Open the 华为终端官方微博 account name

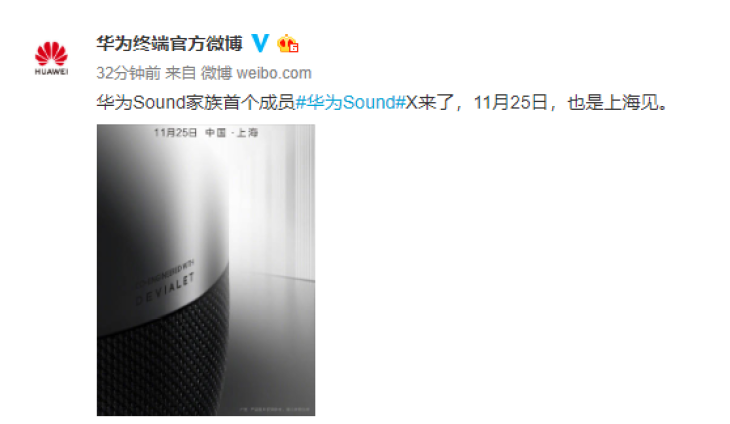pos(169,43)
